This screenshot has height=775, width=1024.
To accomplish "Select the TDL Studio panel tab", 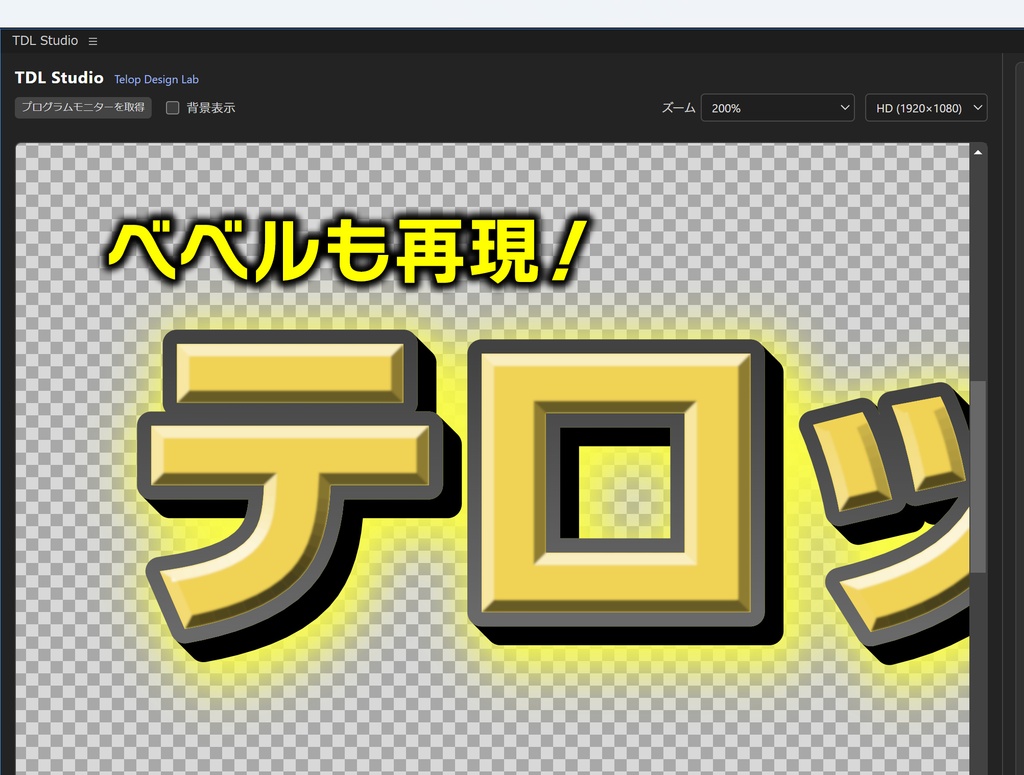I will [45, 40].
